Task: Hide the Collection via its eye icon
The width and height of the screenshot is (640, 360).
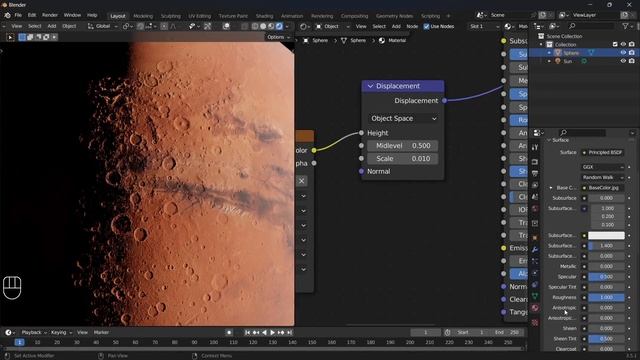Action: (x=623, y=44)
